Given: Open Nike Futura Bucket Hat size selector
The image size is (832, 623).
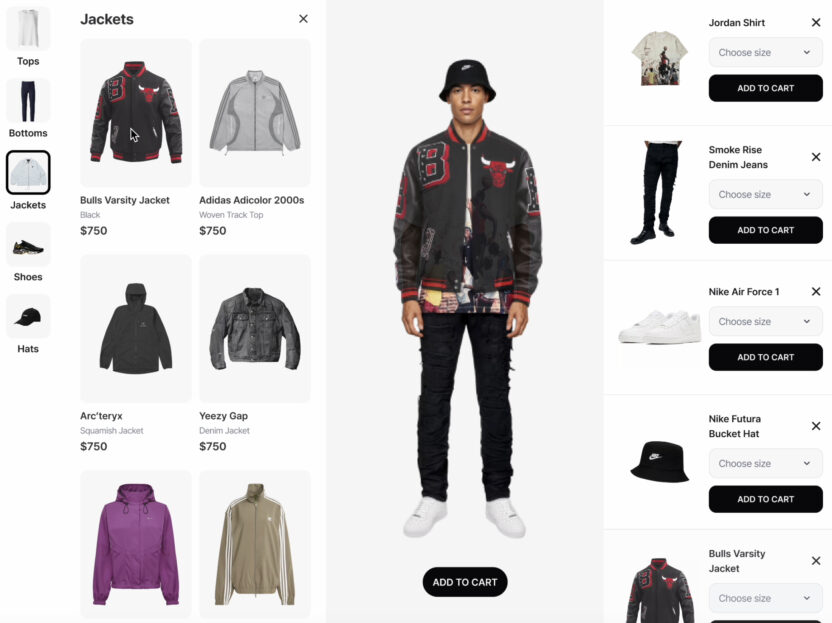Looking at the screenshot, I should 766,463.
